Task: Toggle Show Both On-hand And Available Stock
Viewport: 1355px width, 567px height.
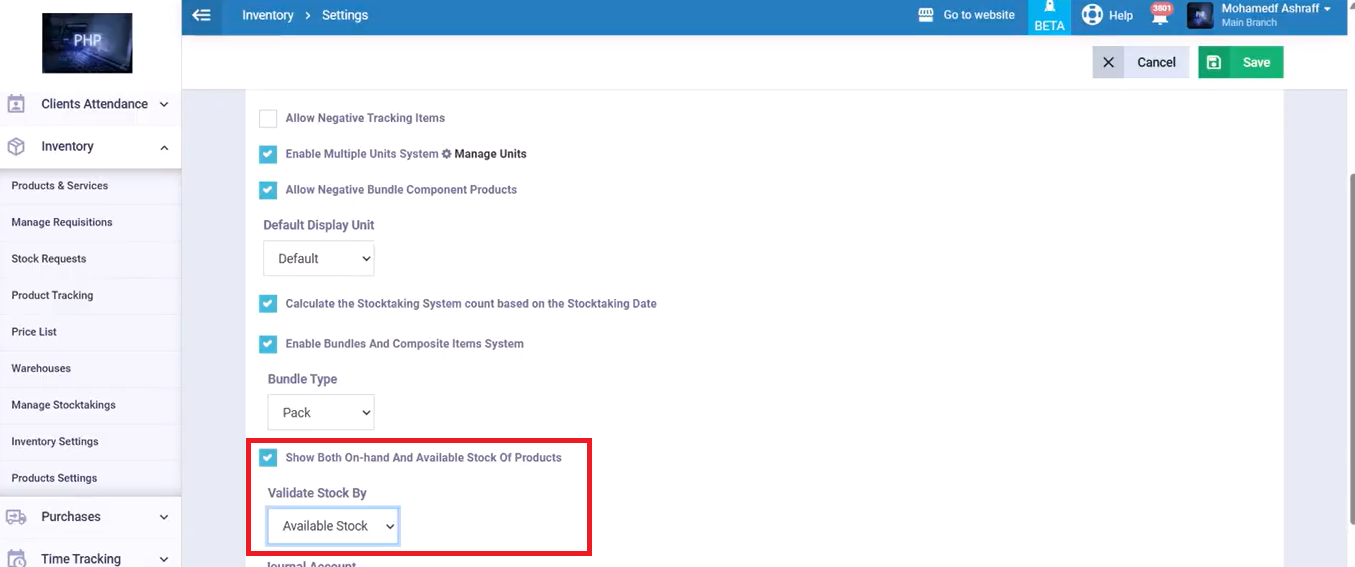Action: (268, 458)
